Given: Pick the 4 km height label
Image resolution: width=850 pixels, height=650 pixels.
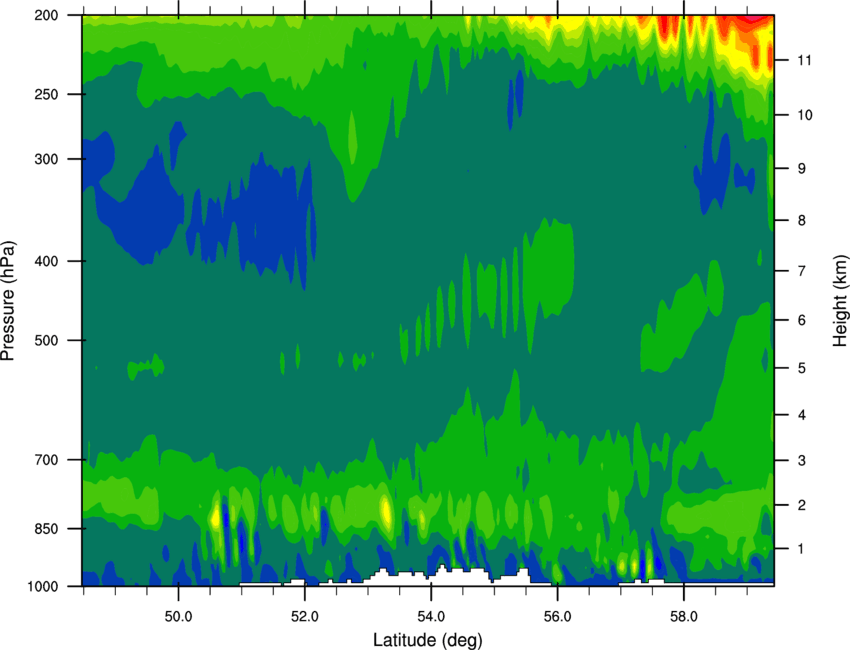Looking at the screenshot, I should coord(802,415).
